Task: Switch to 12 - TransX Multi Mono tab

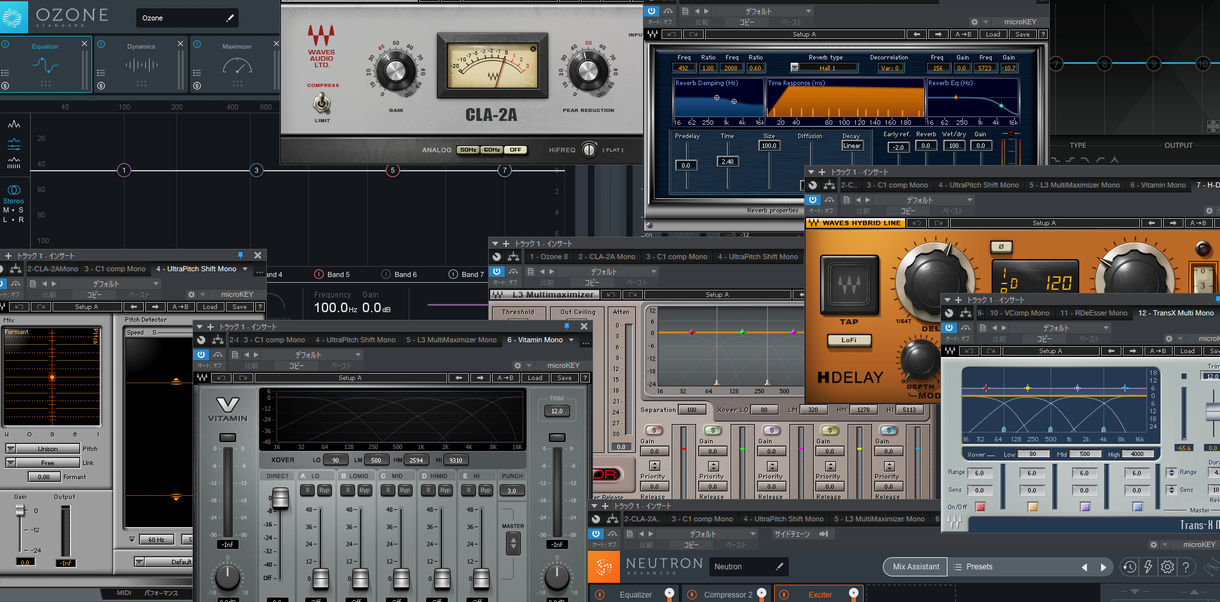Action: [x=1176, y=313]
